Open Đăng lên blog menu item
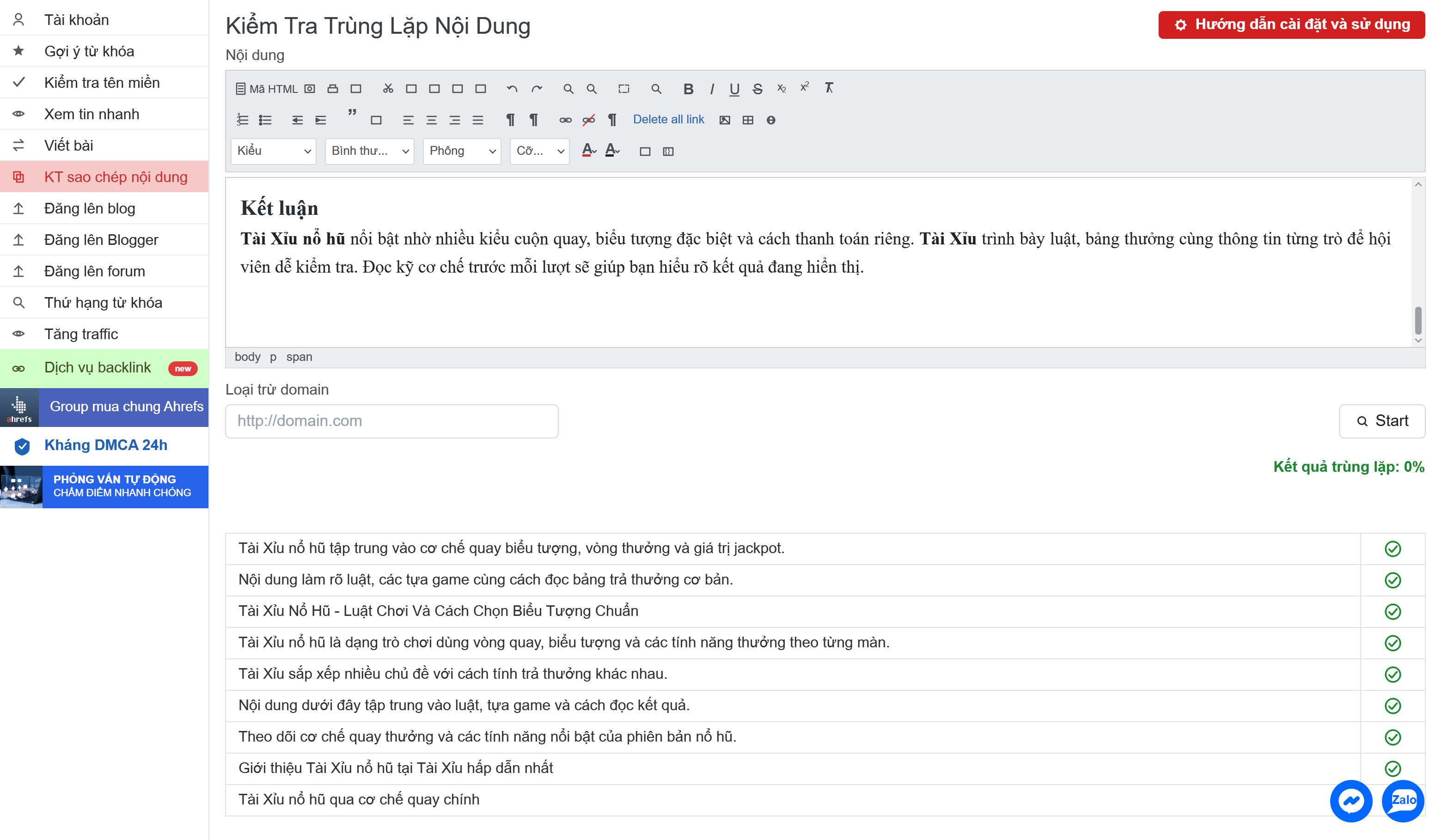The image size is (1442, 840). [104, 208]
